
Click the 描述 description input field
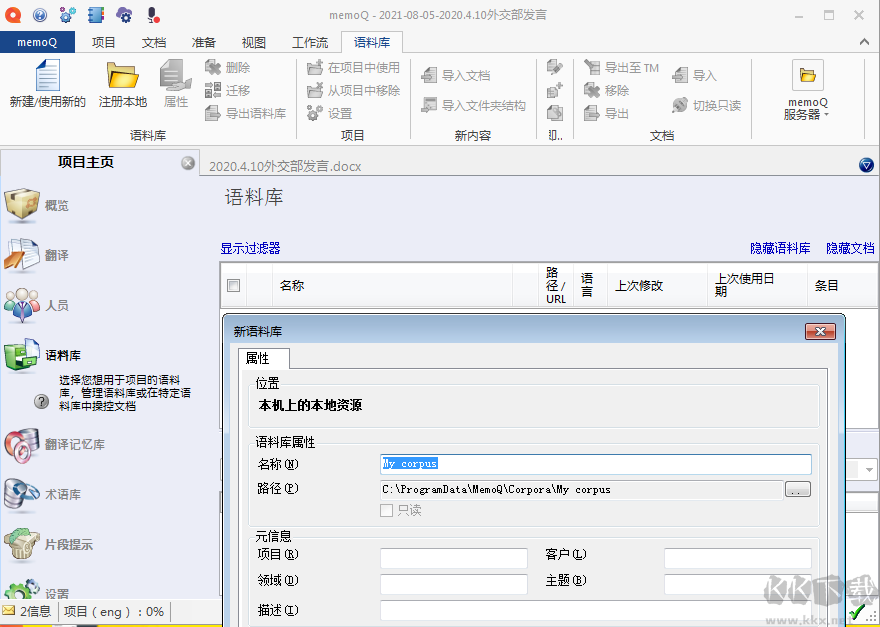(x=595, y=611)
